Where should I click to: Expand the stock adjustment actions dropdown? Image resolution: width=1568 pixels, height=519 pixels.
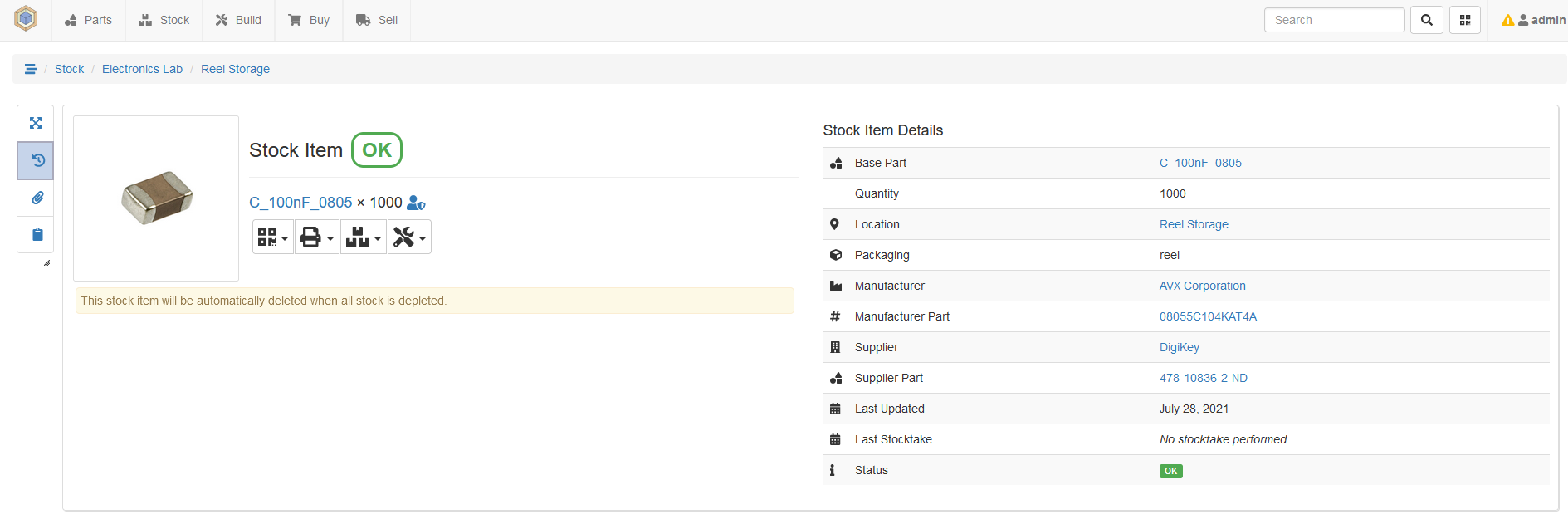[x=363, y=237]
